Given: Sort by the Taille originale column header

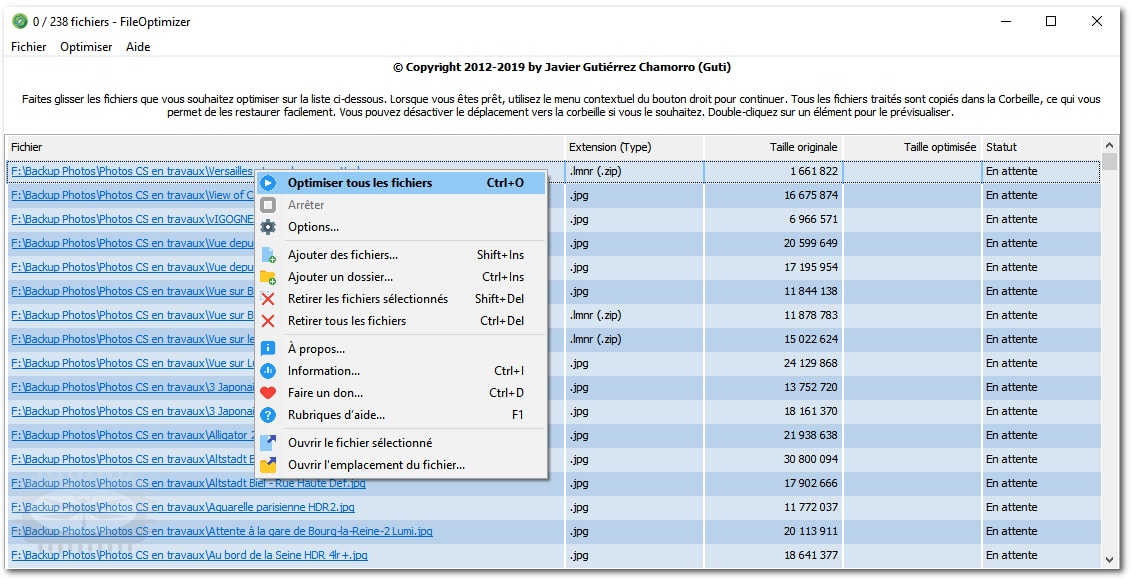Looking at the screenshot, I should pos(773,147).
